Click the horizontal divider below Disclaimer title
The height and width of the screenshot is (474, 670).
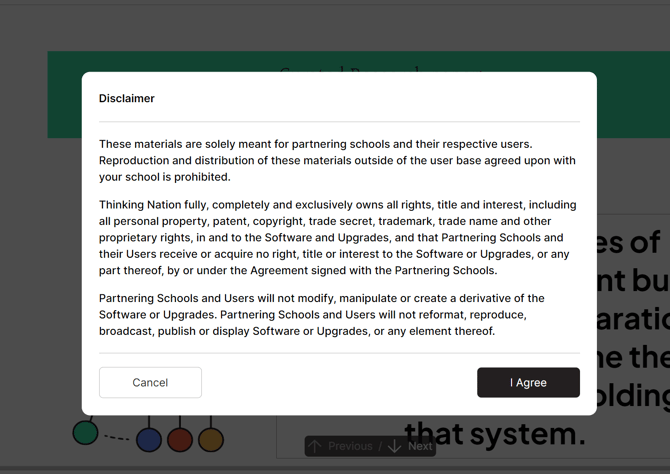[x=339, y=122]
